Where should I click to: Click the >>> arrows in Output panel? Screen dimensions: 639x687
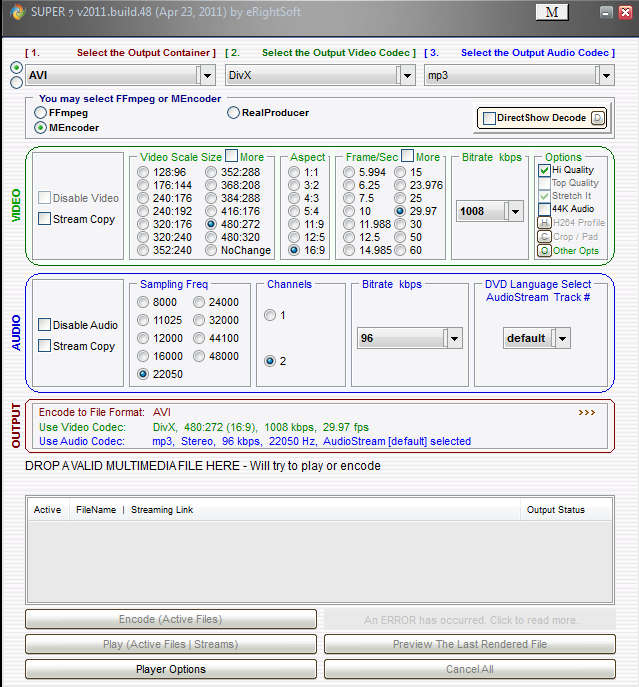[x=586, y=413]
